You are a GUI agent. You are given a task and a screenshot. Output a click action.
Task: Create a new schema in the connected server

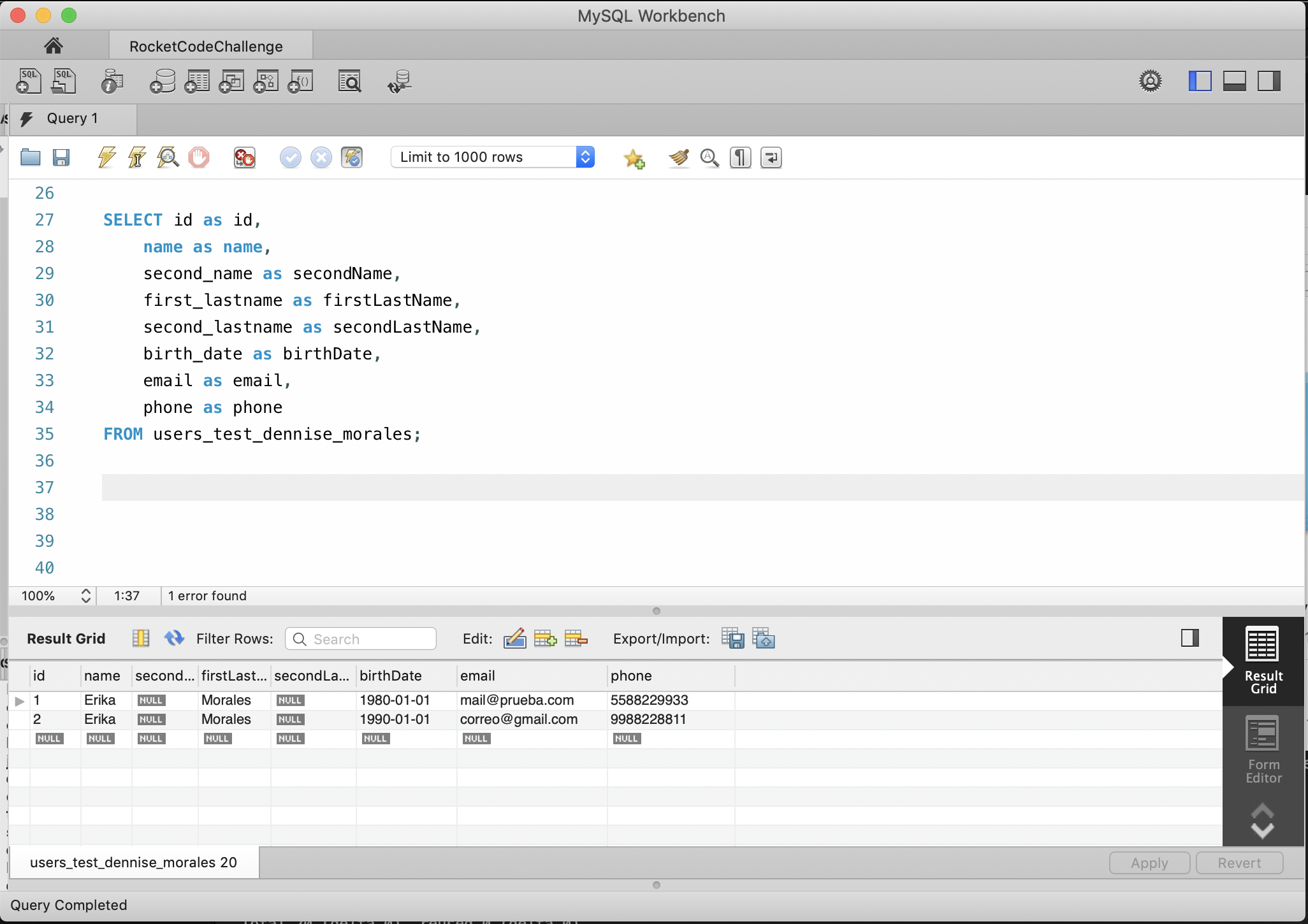(163, 81)
